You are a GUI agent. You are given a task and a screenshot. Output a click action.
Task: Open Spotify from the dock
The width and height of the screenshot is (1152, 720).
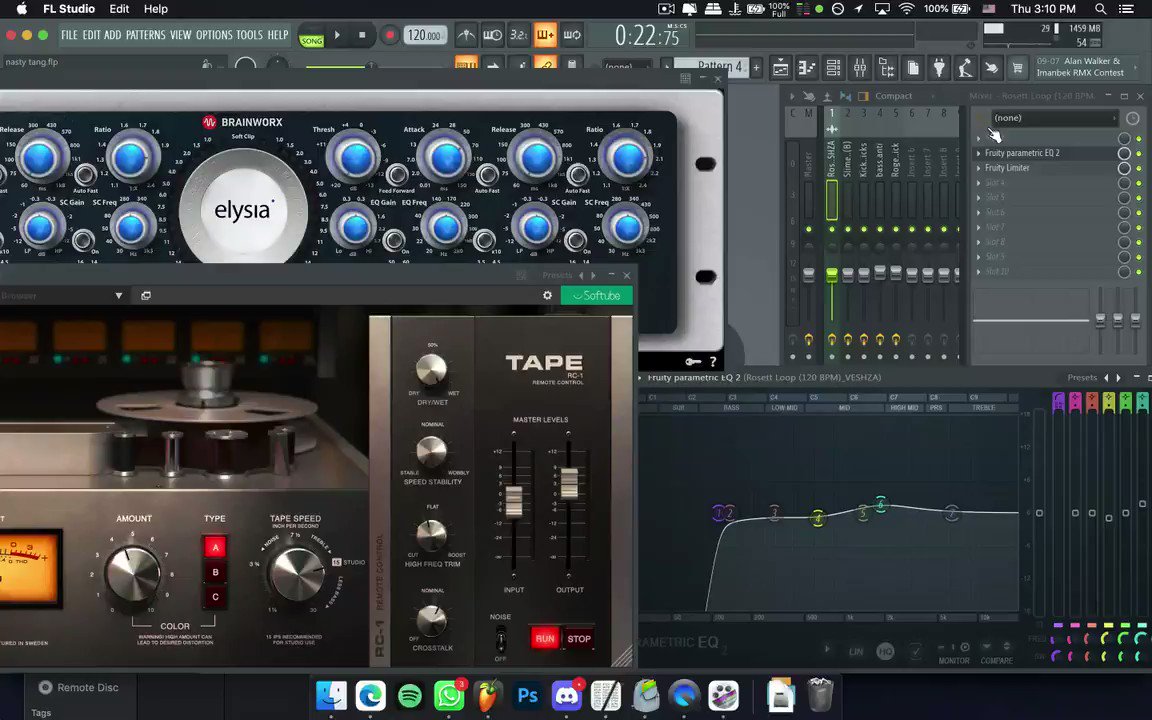point(410,695)
